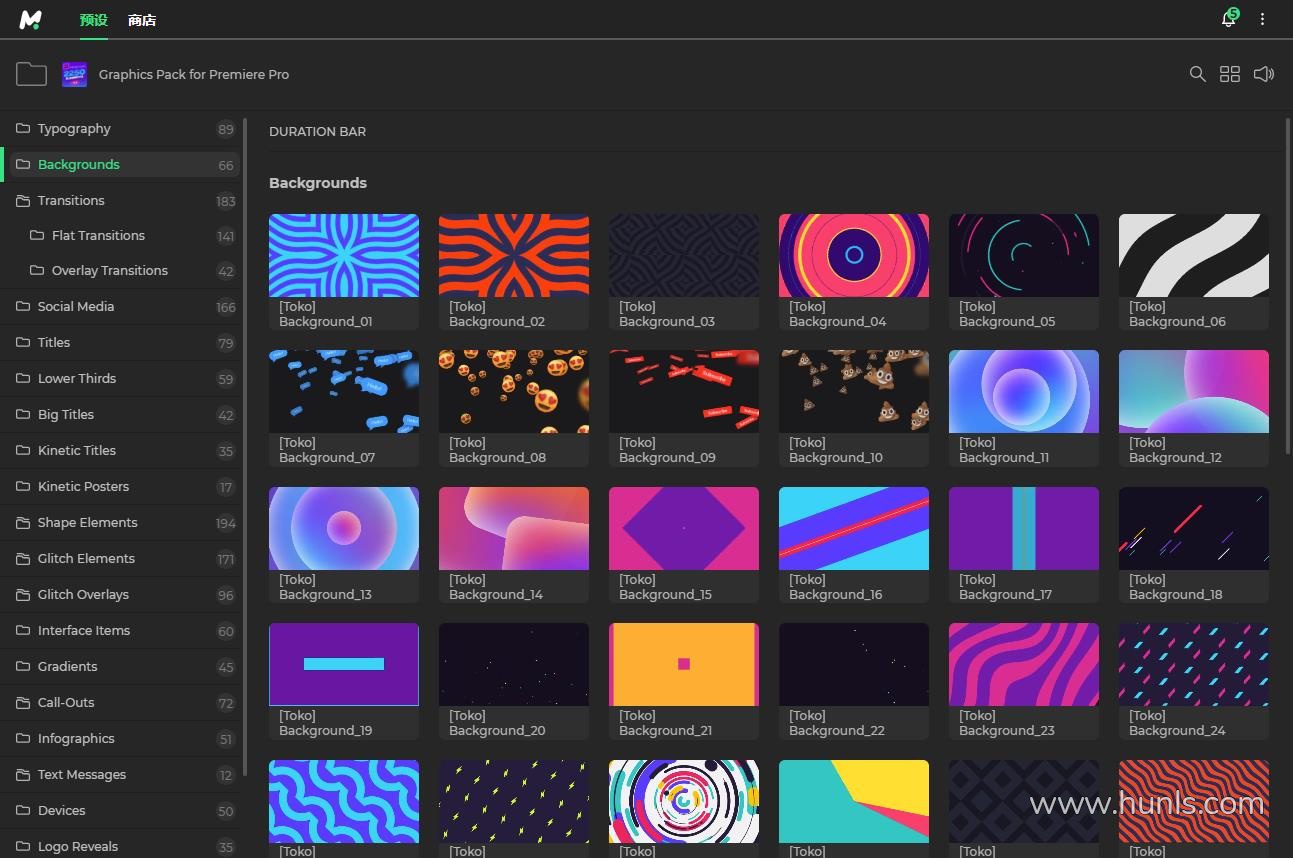This screenshot has width=1293, height=858.
Task: Select the Typography category
Action: pyautogui.click(x=74, y=128)
